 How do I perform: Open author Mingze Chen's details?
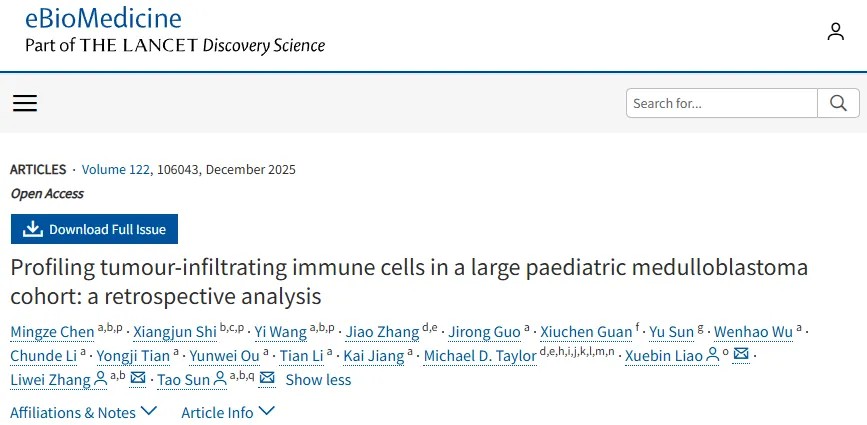tap(52, 332)
